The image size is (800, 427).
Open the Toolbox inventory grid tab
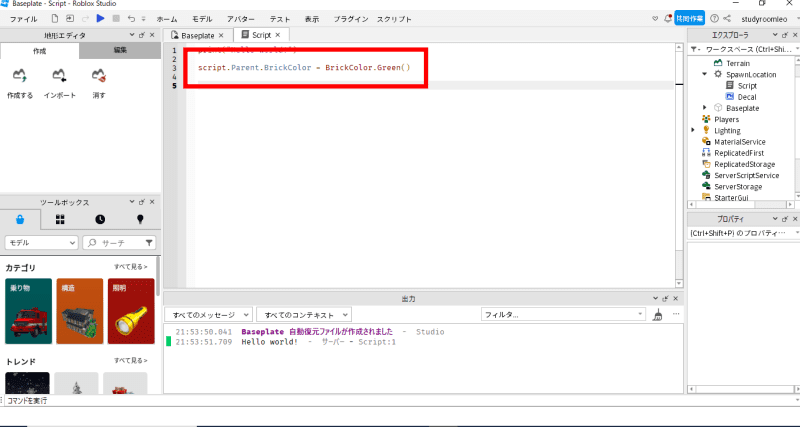[x=60, y=219]
